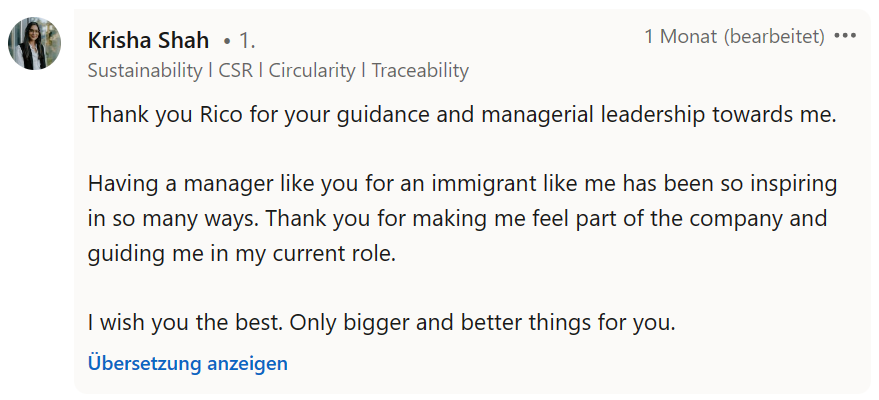Viewport: 879px width, 400px height.
Task: Click the 1 Monat timestamp
Action: click(x=681, y=36)
